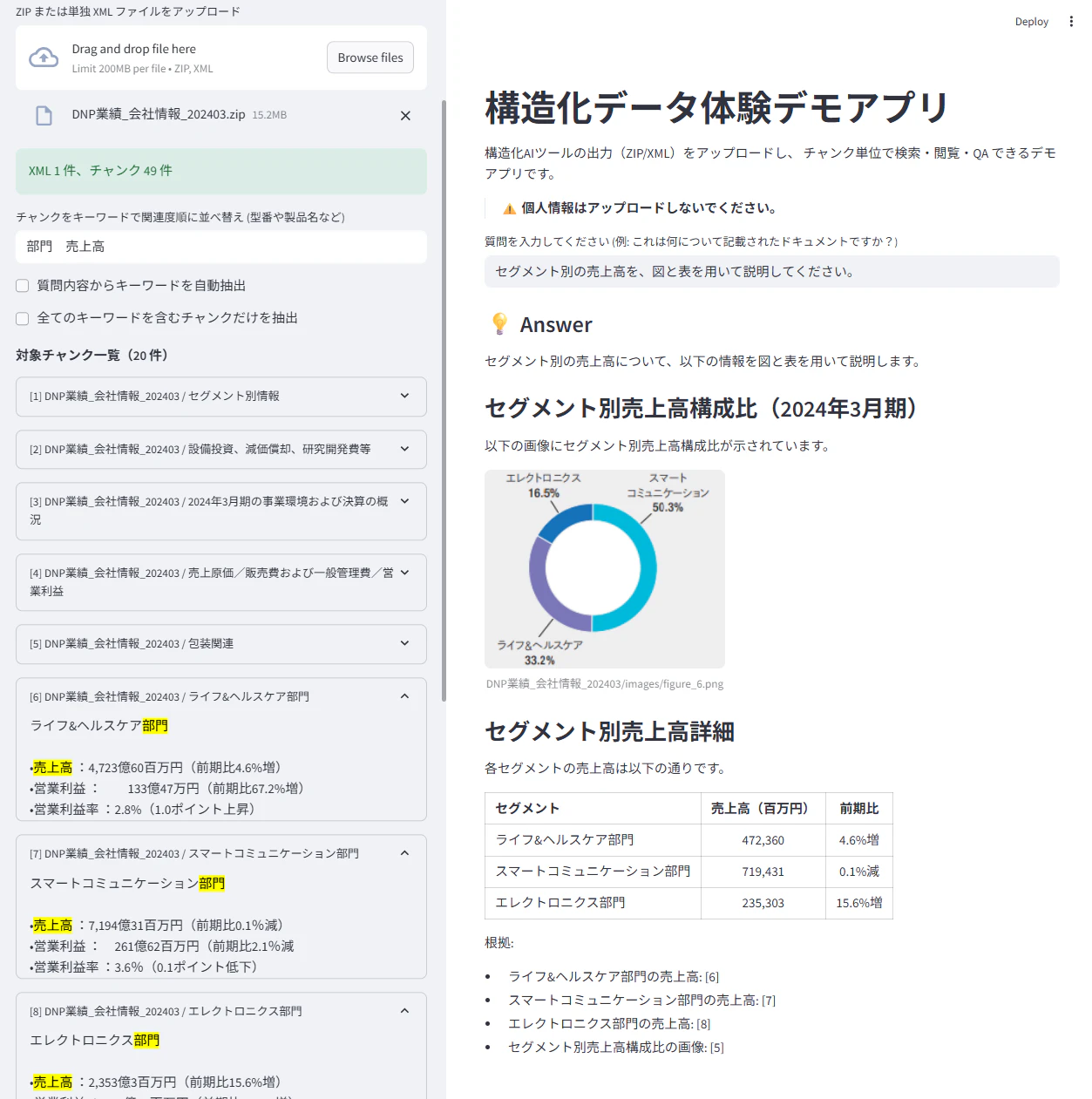Click the 719,431 table cell
Image resolution: width=1092 pixels, height=1099 pixels.
point(763,872)
